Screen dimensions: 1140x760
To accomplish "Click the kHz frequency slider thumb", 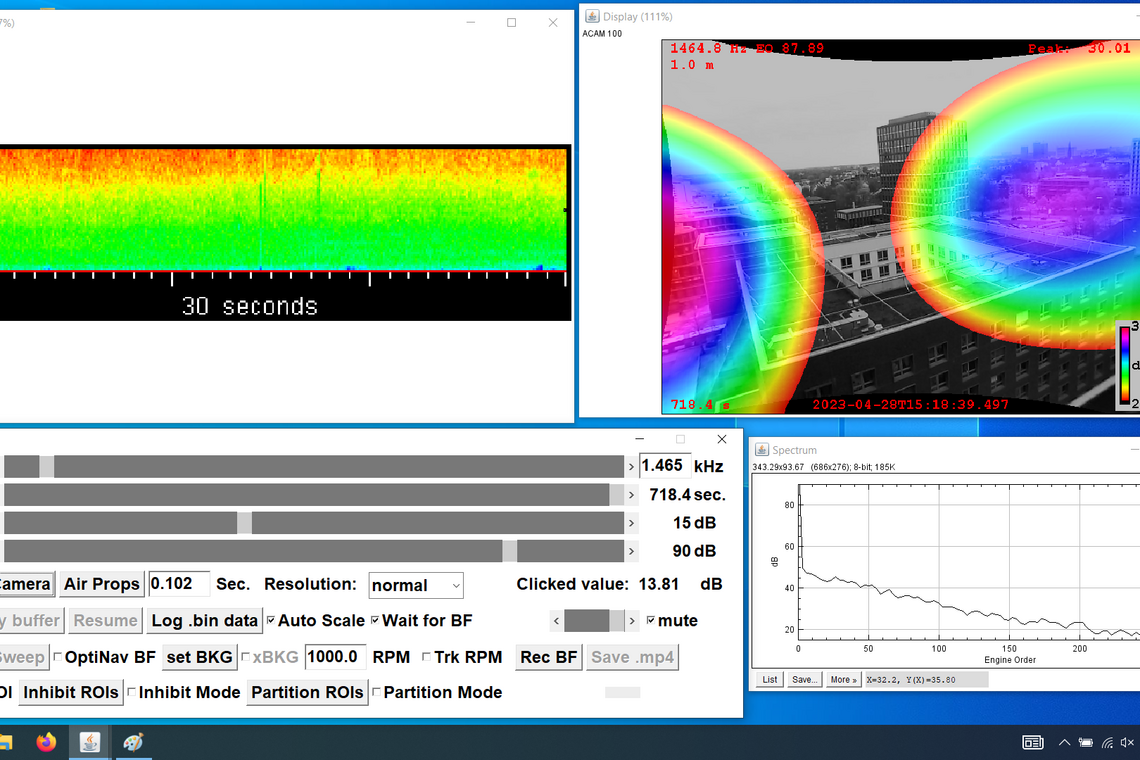I will 47,466.
